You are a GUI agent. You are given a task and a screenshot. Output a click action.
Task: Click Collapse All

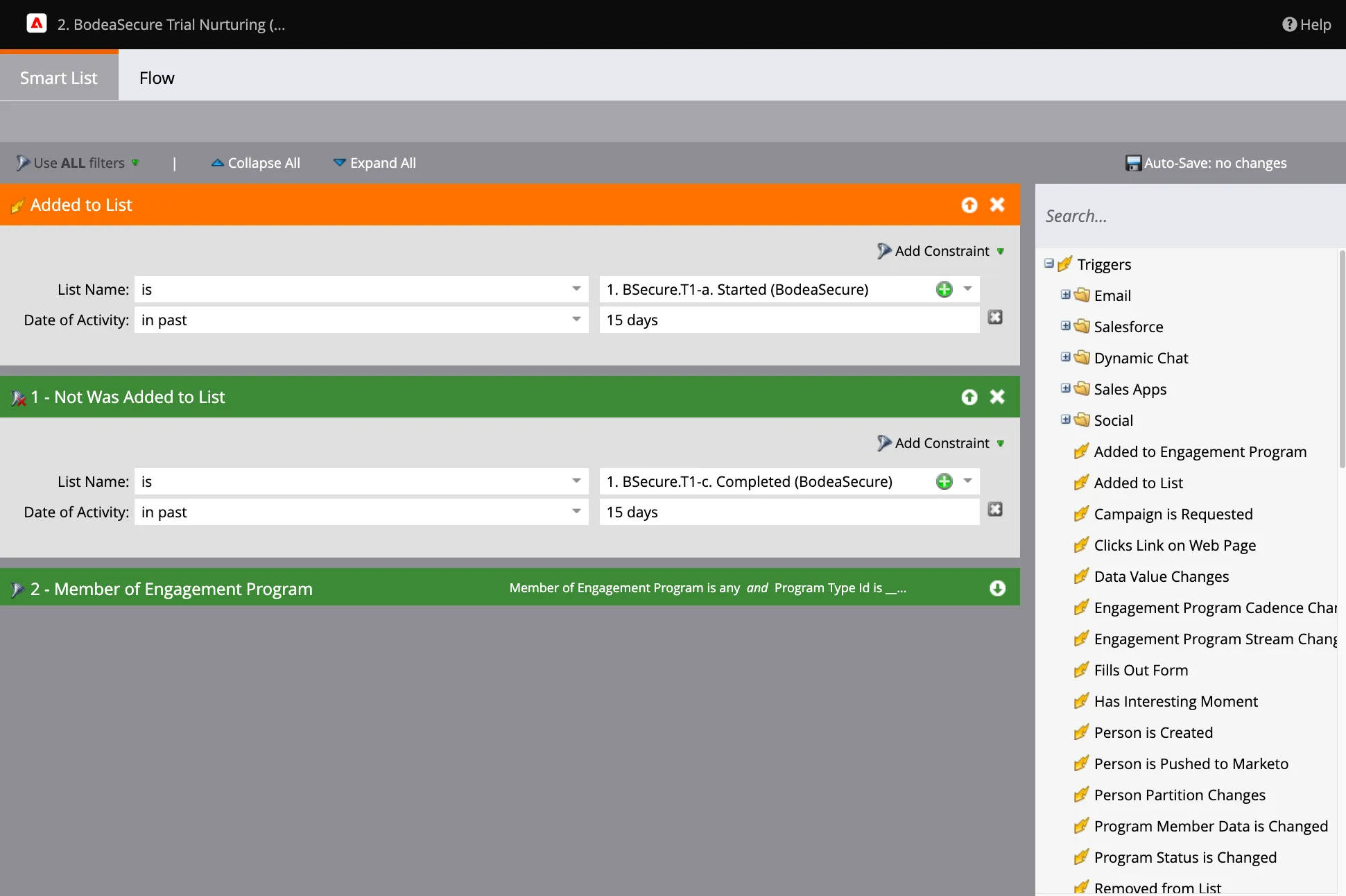(255, 163)
